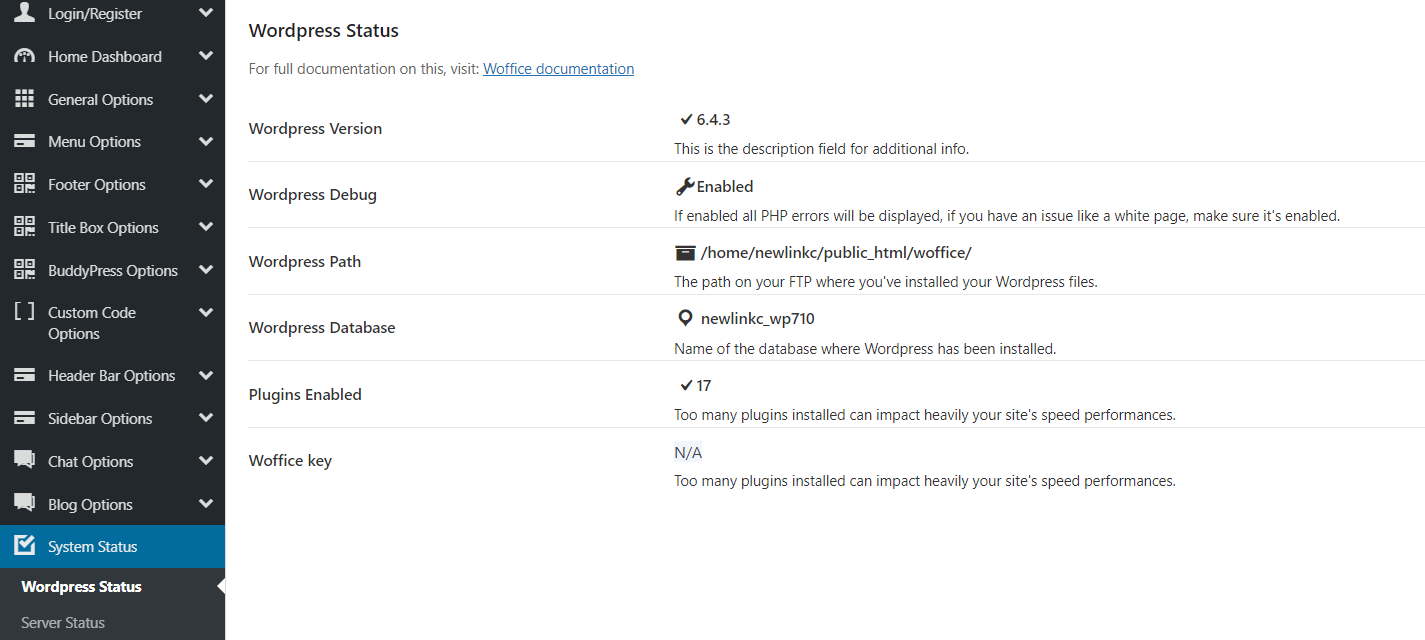The width and height of the screenshot is (1425, 640).
Task: Click the Home Dashboard menu entry
Action: (105, 55)
